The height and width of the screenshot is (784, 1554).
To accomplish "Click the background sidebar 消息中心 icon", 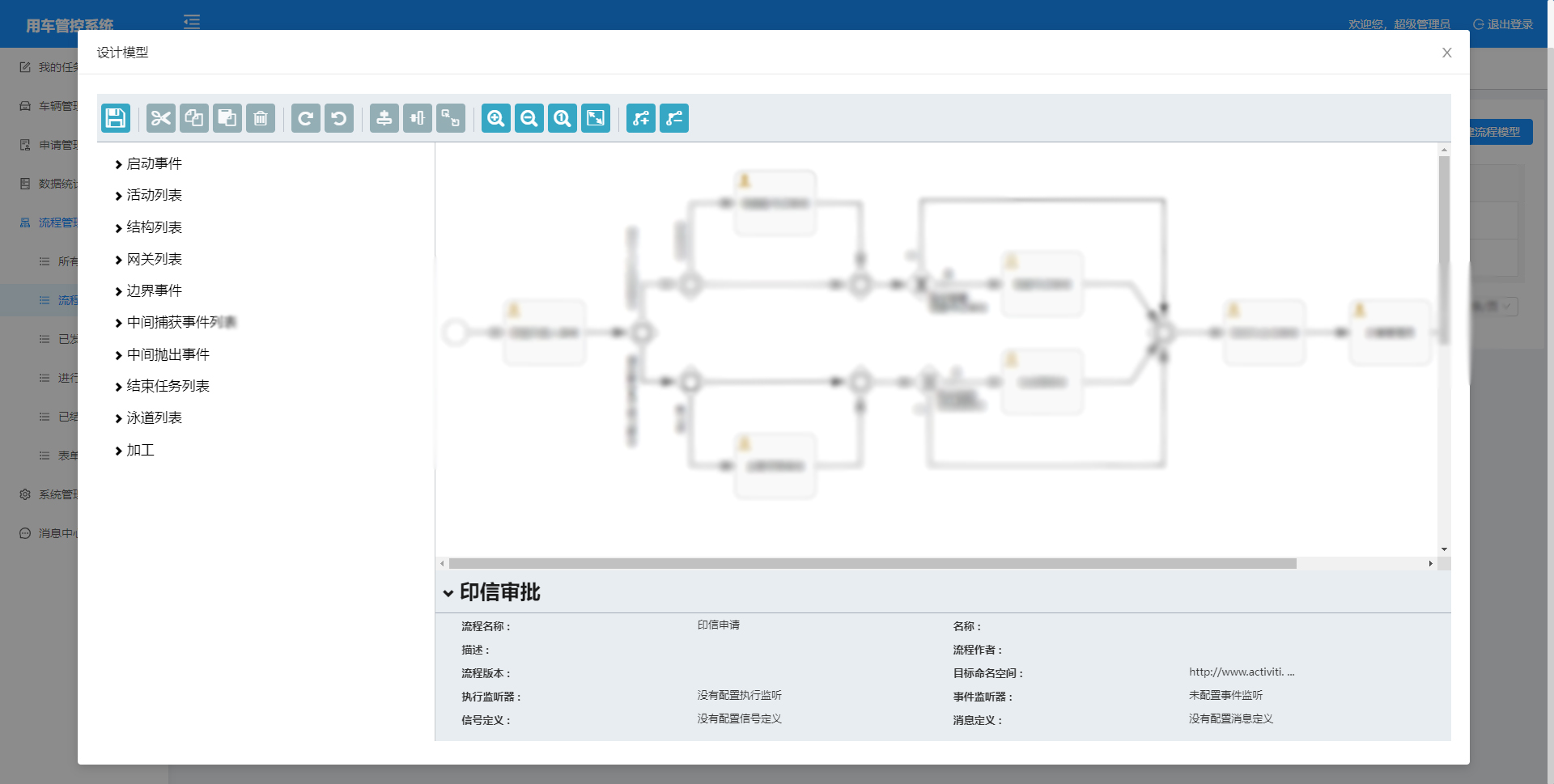I will (25, 533).
